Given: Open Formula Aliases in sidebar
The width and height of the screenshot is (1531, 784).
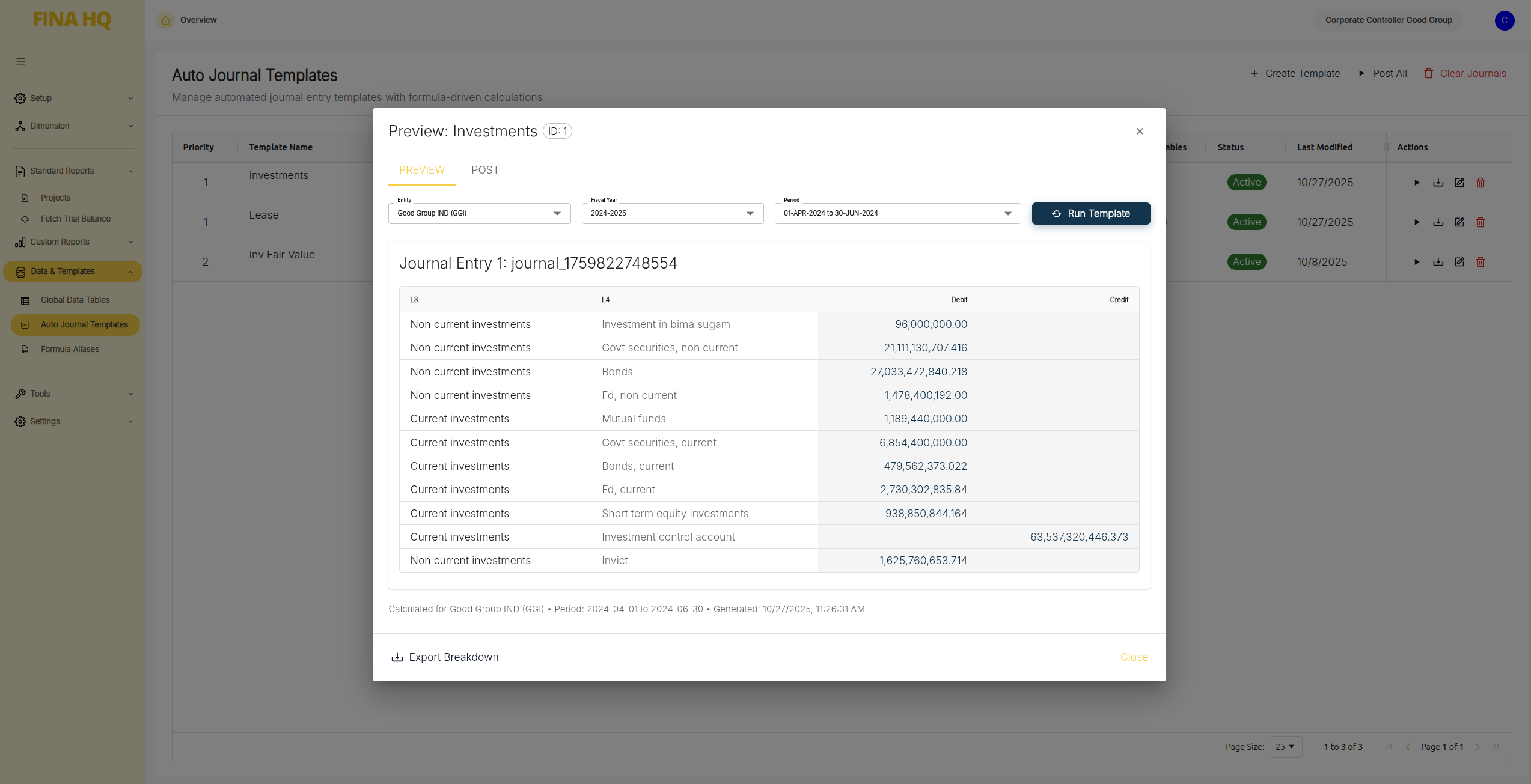Looking at the screenshot, I should (x=70, y=349).
